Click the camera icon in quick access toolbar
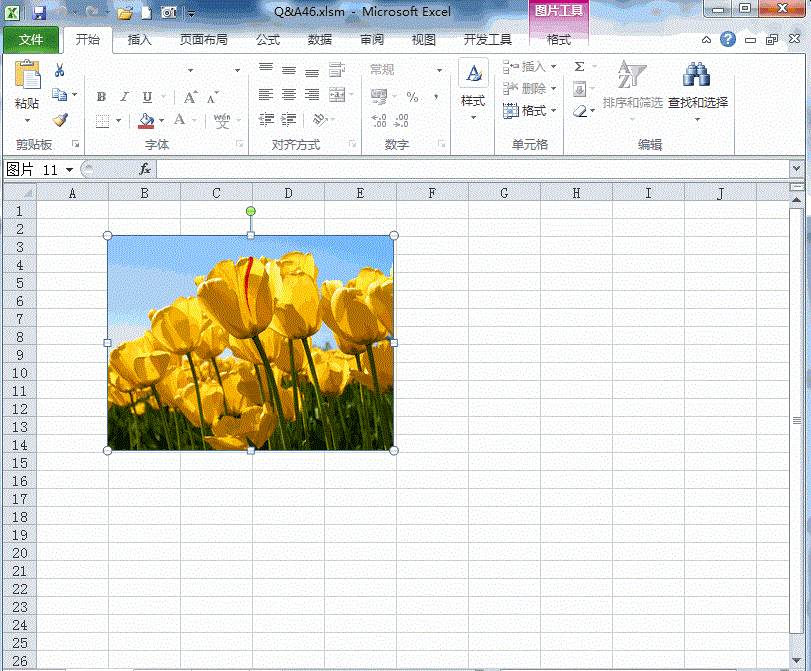The image size is (811, 671). [x=168, y=13]
